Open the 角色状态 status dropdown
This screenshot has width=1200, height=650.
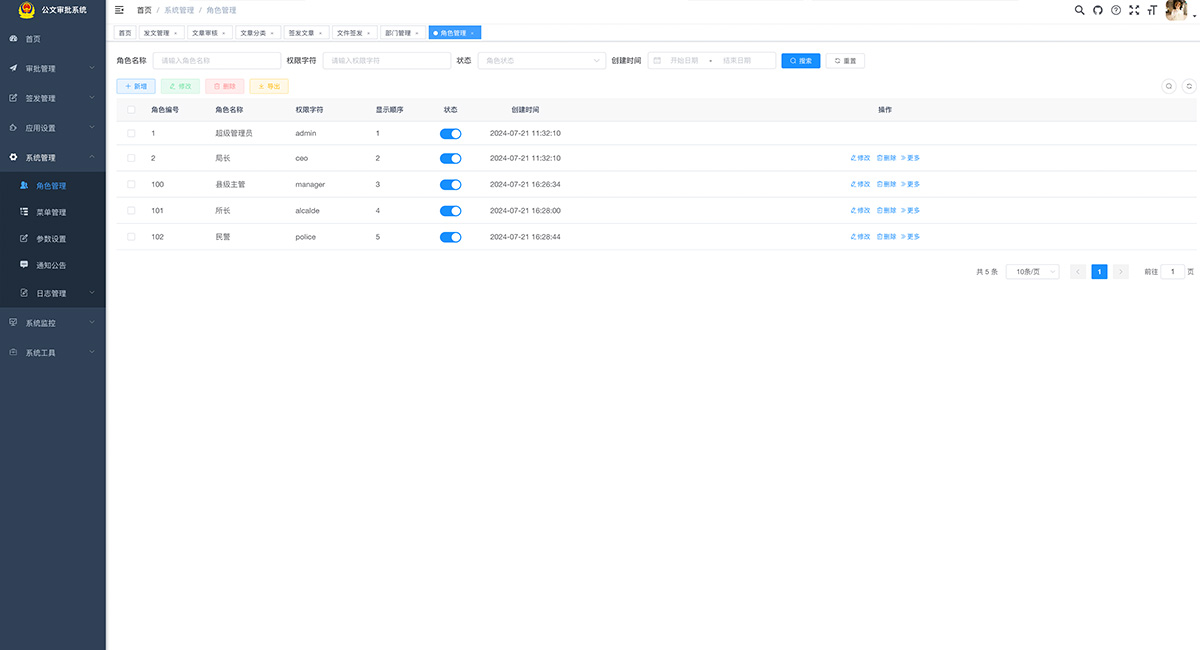(x=541, y=61)
